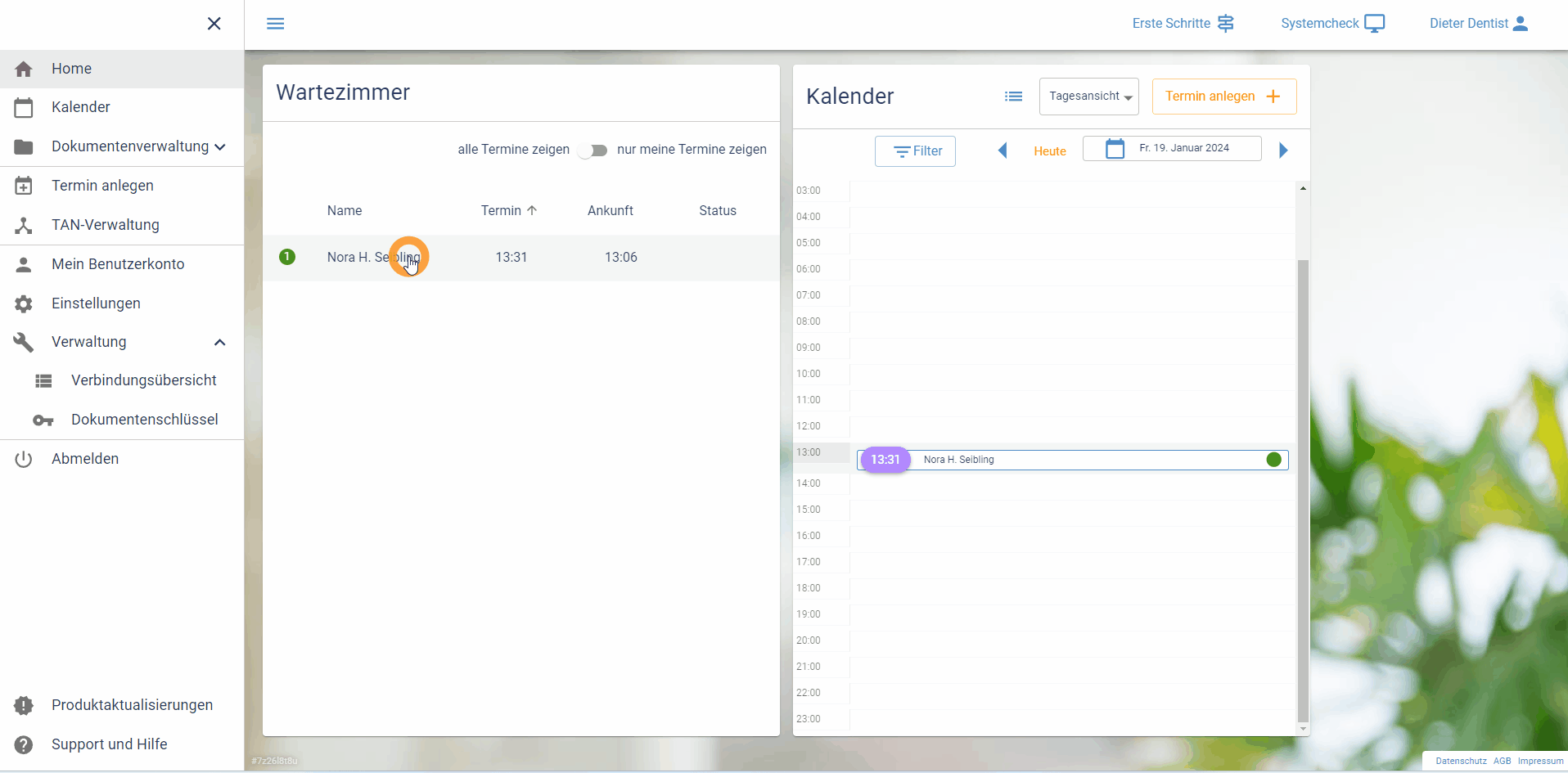Viewport: 1568px width, 773px height.
Task: Click the green status dot on calendar appointment
Action: (x=1273, y=460)
